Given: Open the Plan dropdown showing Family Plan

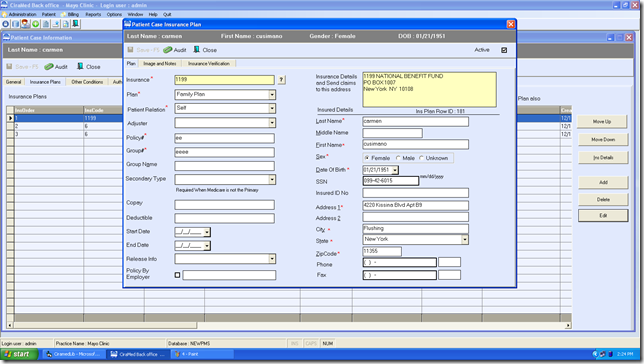Looking at the screenshot, I should (272, 94).
